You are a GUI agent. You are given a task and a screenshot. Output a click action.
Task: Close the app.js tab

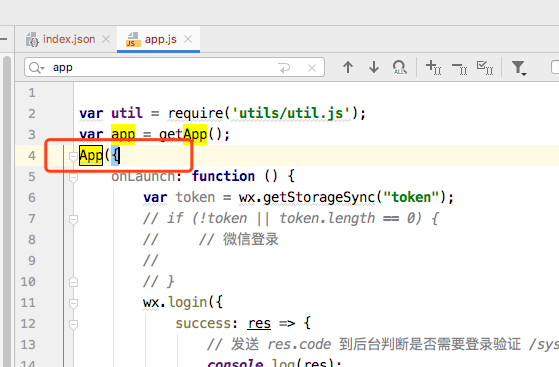(188, 39)
